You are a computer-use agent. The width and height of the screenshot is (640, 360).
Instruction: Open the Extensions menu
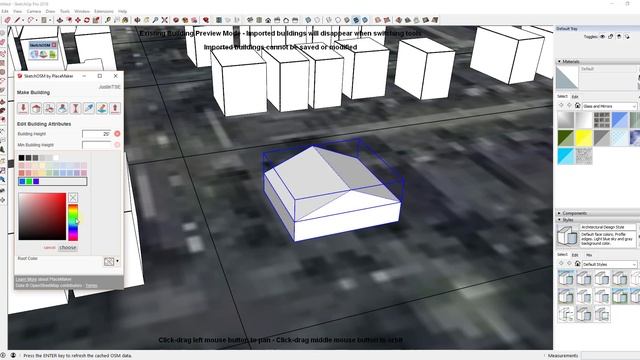pyautogui.click(x=104, y=11)
